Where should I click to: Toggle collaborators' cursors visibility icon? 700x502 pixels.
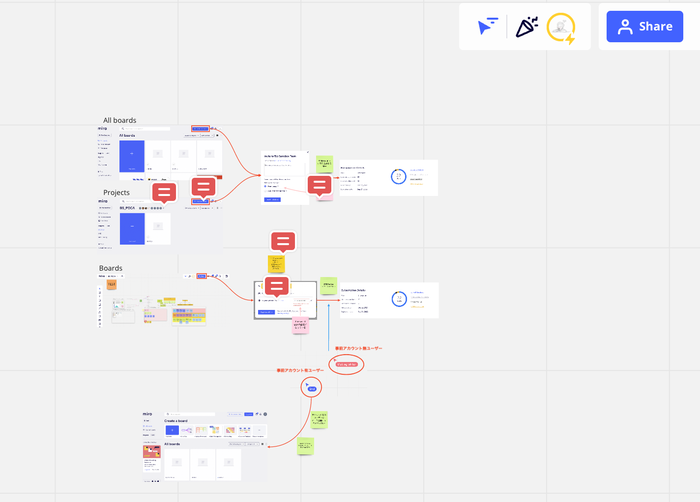[x=487, y=27]
